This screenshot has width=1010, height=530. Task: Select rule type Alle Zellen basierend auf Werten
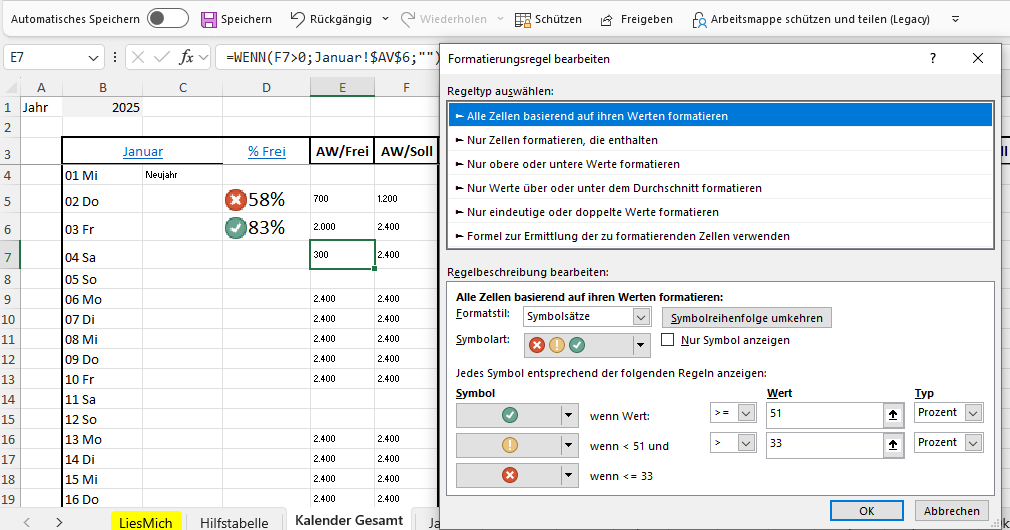(720, 116)
